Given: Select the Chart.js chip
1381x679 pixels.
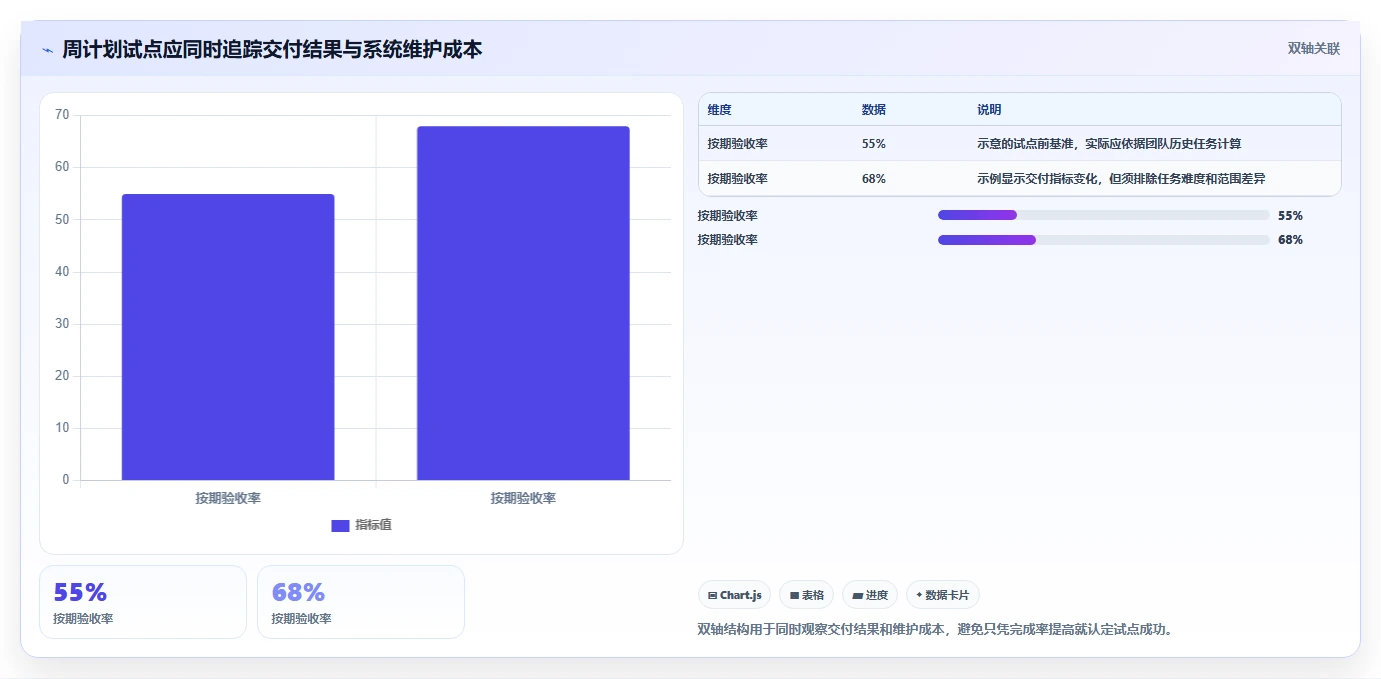Looking at the screenshot, I should click(734, 595).
